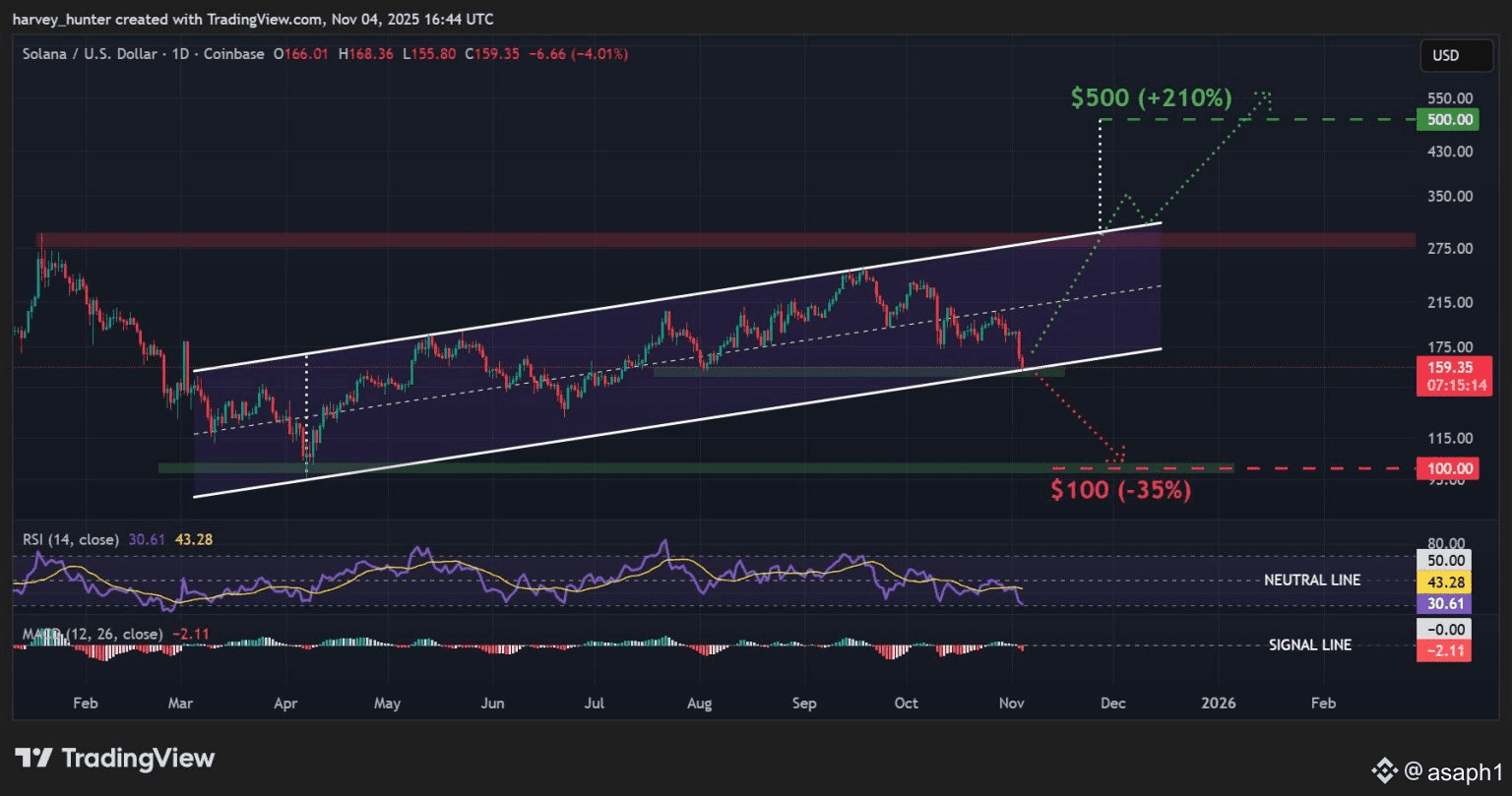Open the USD currency selector

click(x=1444, y=55)
